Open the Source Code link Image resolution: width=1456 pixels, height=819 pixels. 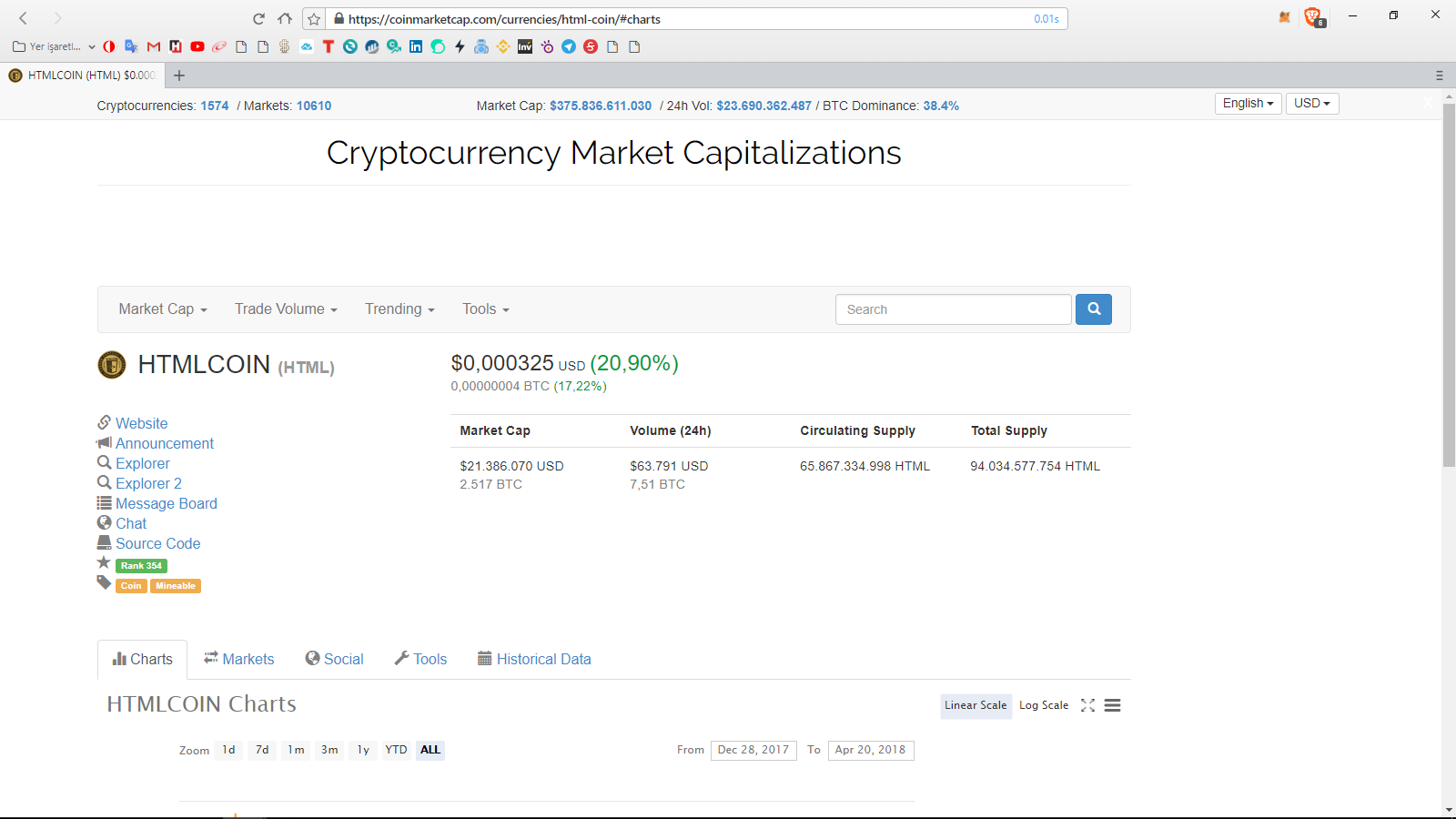click(157, 543)
